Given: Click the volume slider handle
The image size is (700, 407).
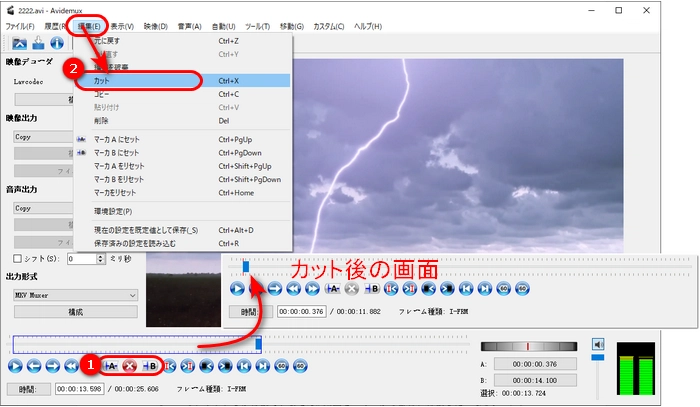Looking at the screenshot, I should (597, 357).
